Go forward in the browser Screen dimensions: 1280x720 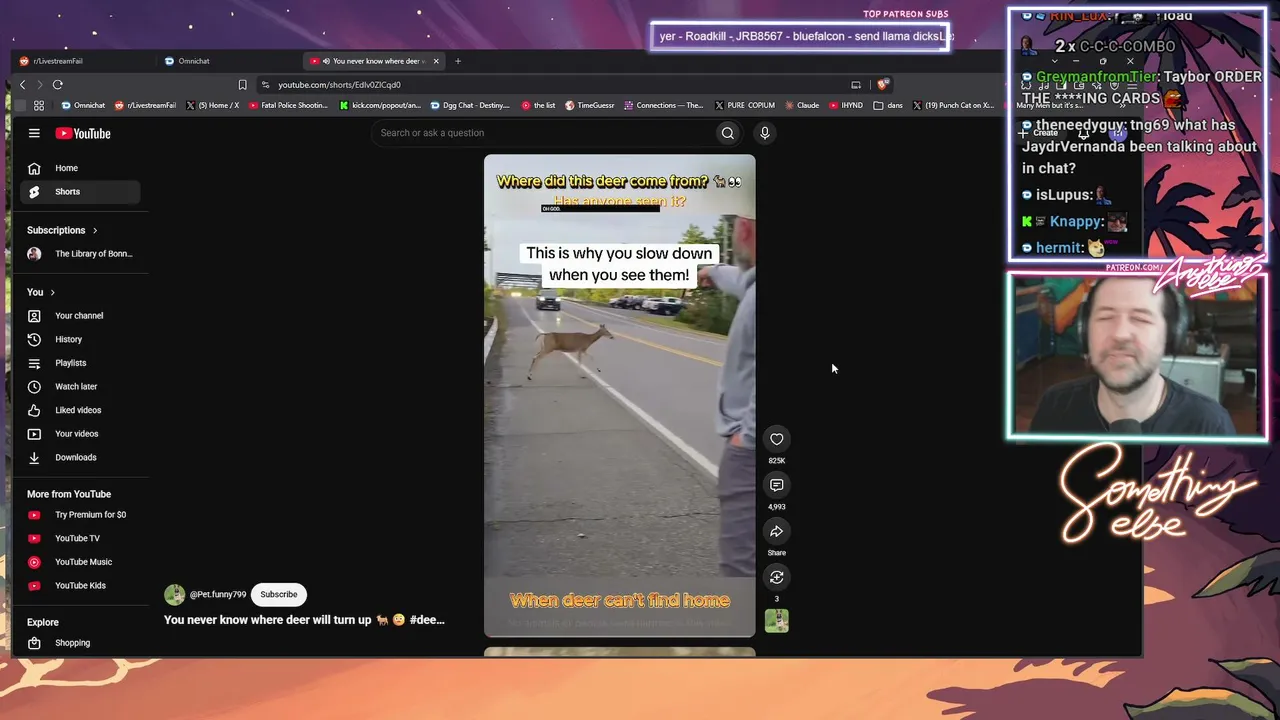pos(39,85)
